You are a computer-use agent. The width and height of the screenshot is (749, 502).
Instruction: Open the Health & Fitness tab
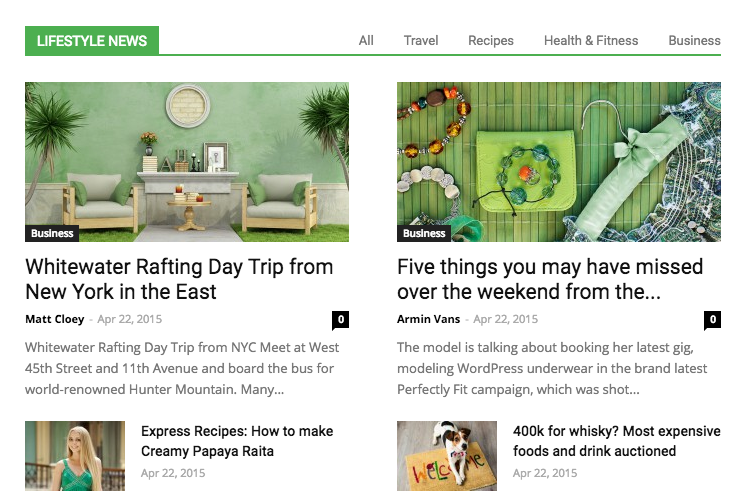591,41
